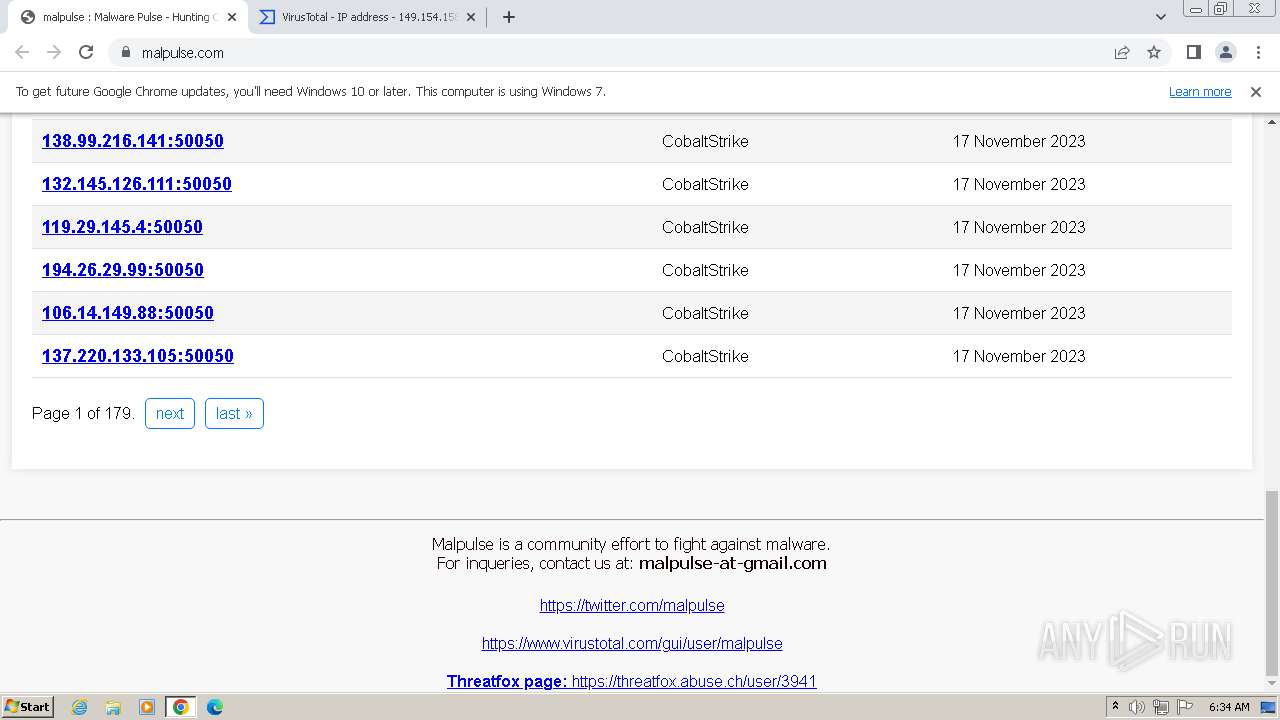Expand the tab search dropdown
The image size is (1280, 720).
point(1160,17)
